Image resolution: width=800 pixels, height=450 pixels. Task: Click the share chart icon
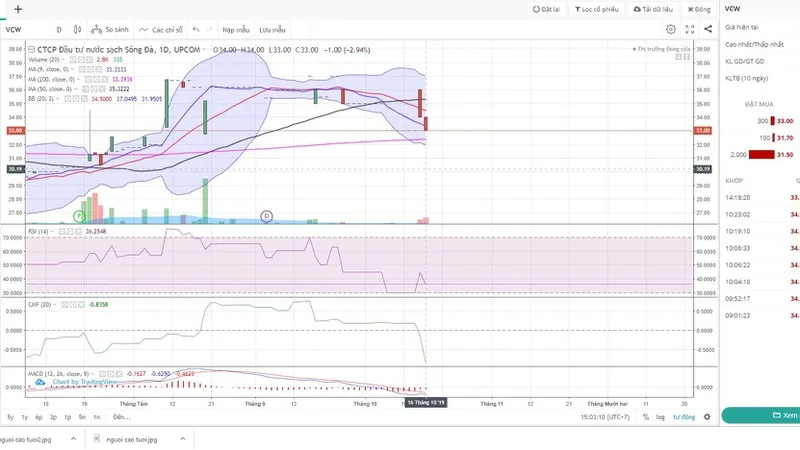coord(706,30)
